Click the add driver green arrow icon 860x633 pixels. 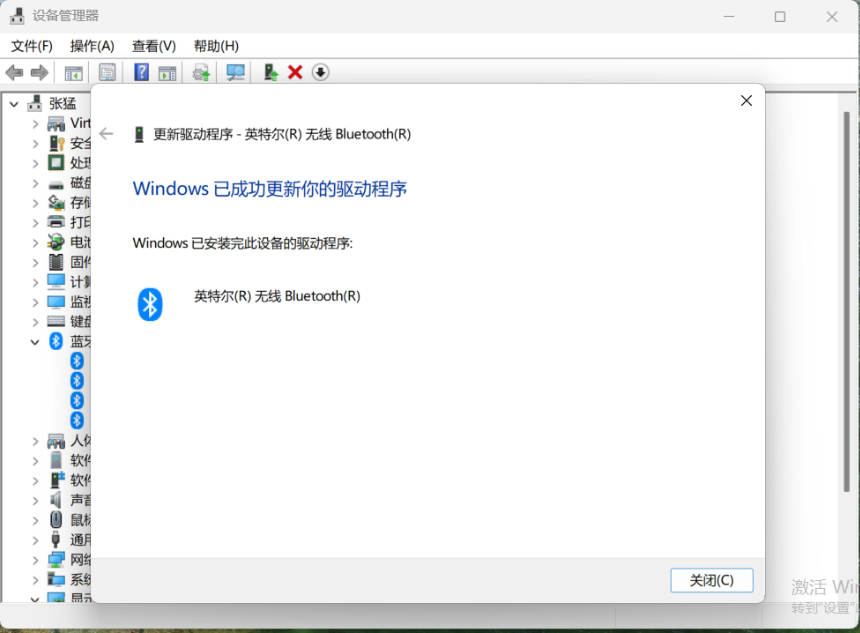pos(270,72)
